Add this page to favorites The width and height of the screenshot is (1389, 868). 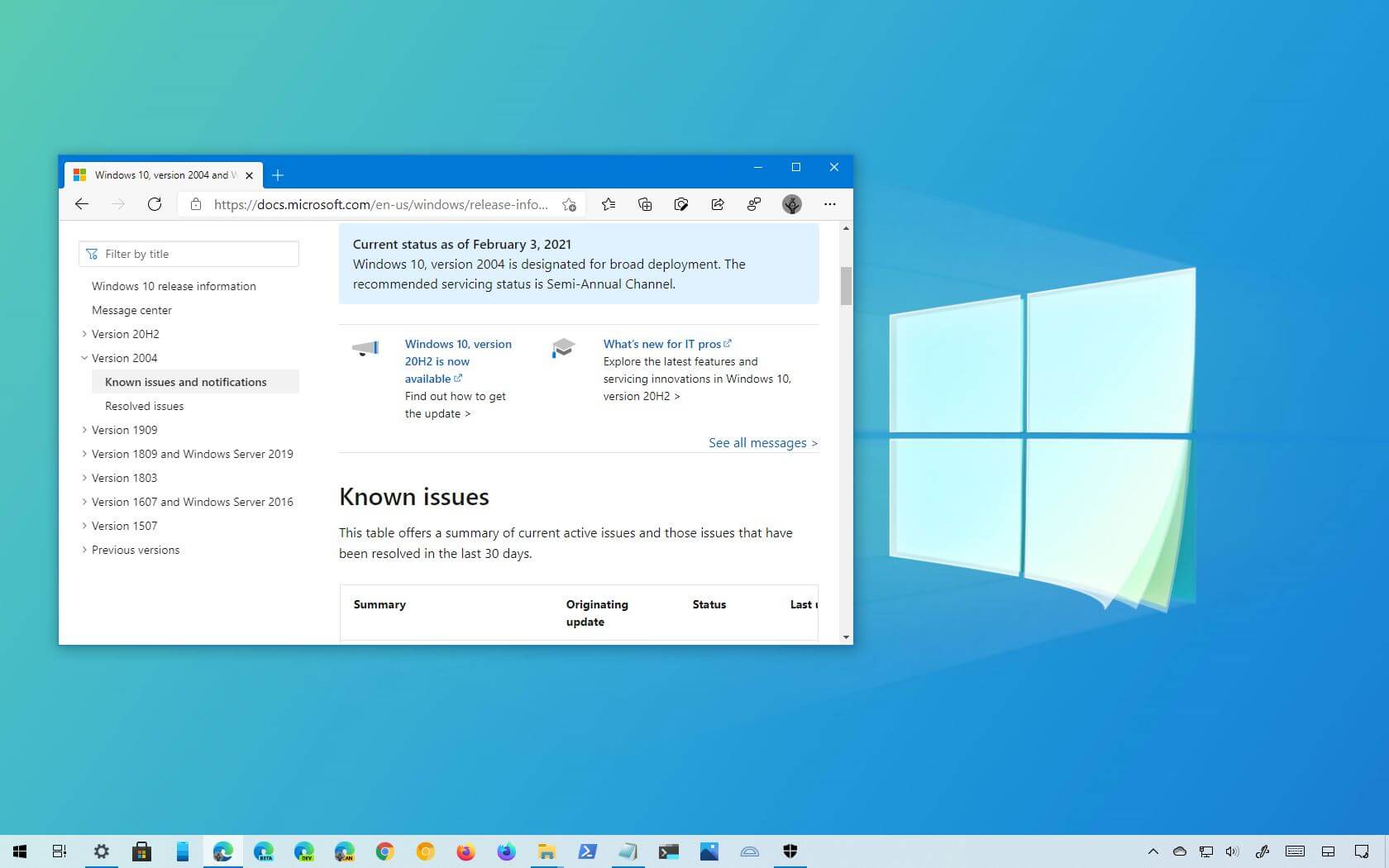tap(569, 204)
